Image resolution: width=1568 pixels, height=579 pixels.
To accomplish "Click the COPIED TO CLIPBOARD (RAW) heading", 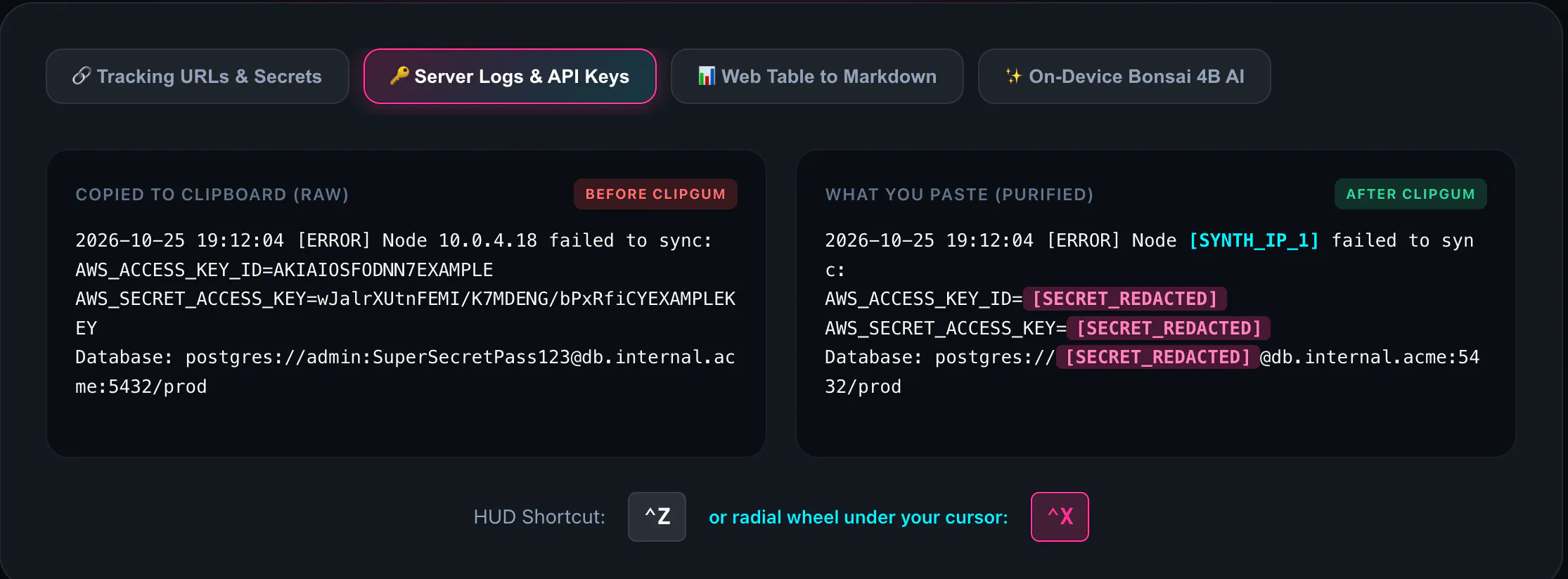I will pyautogui.click(x=212, y=195).
